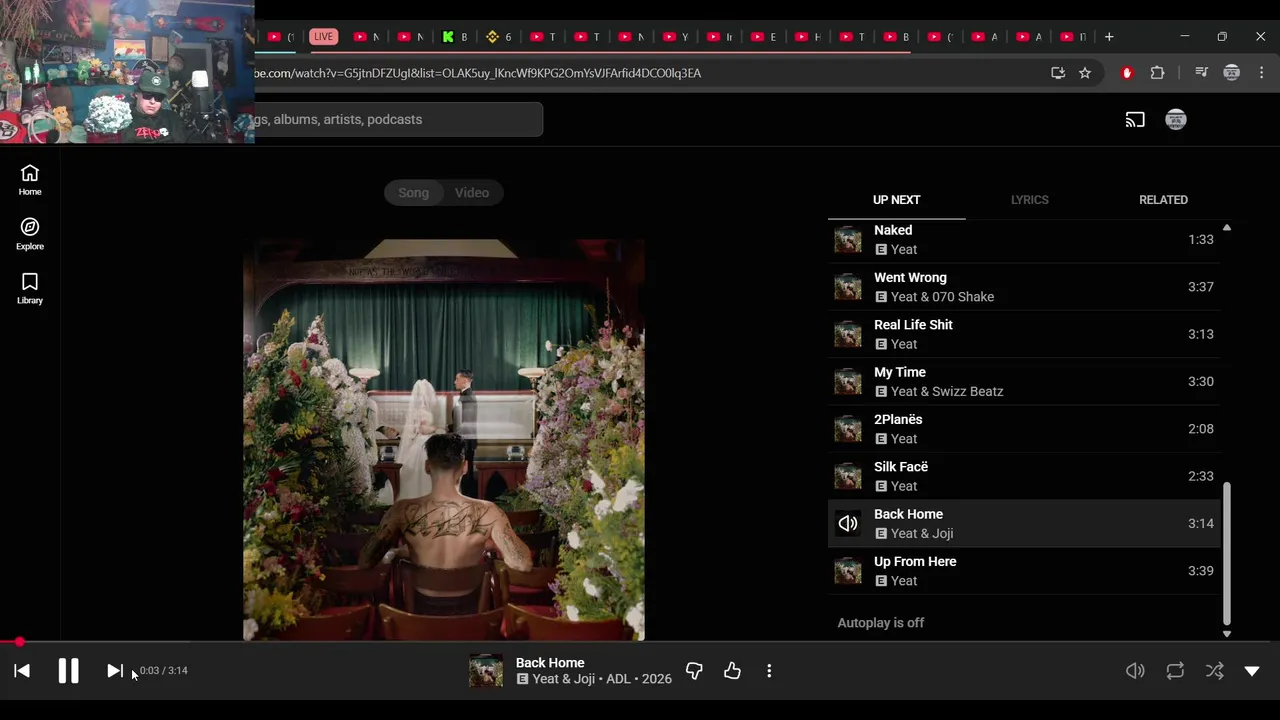Select the LYRICS tab
Screen dimensions: 1280x720
[1029, 200]
